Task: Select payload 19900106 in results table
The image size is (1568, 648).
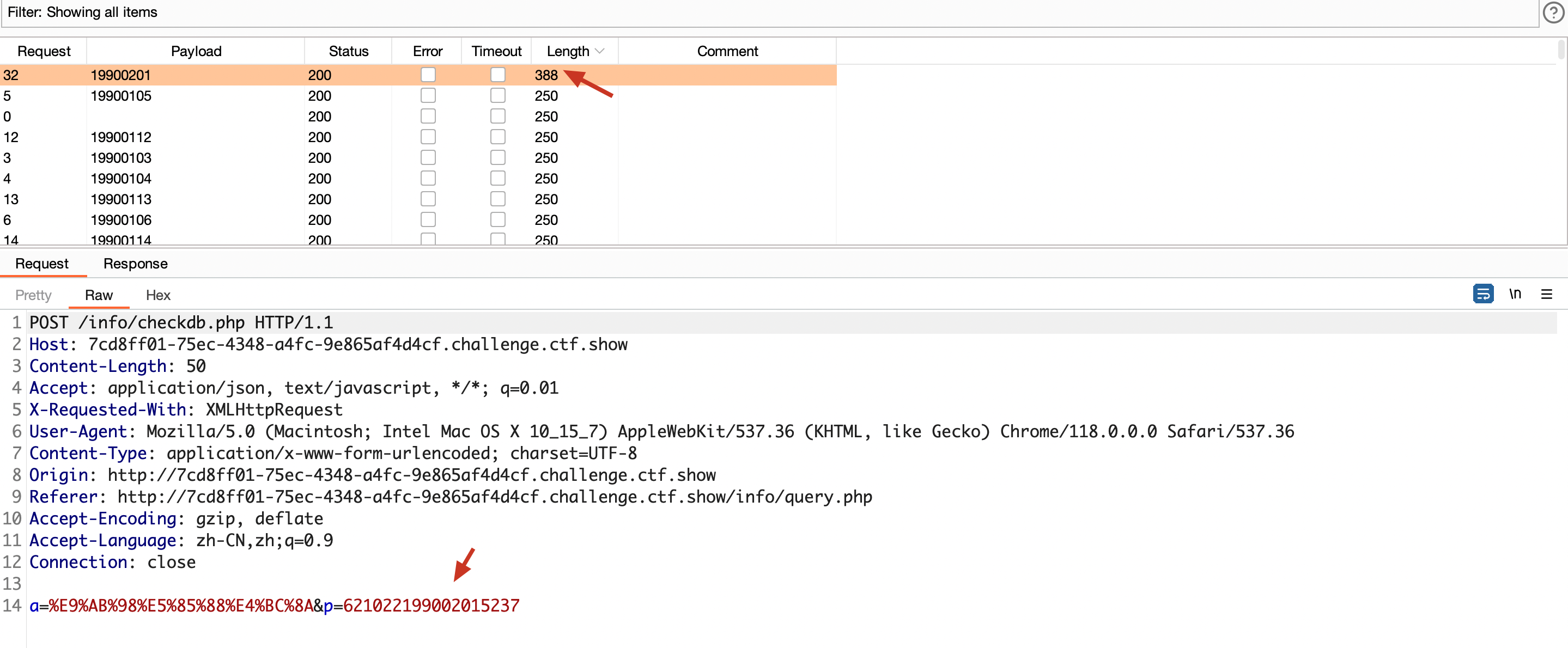Action: click(120, 219)
